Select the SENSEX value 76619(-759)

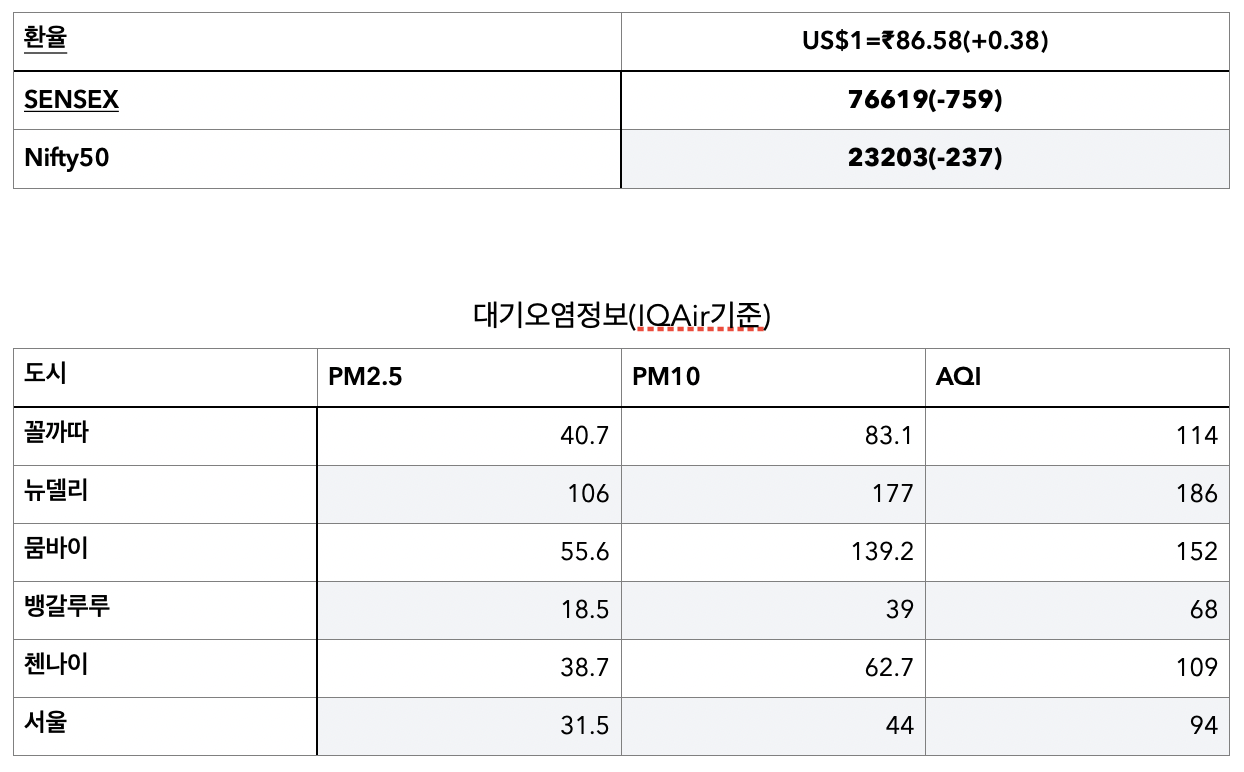tap(925, 99)
